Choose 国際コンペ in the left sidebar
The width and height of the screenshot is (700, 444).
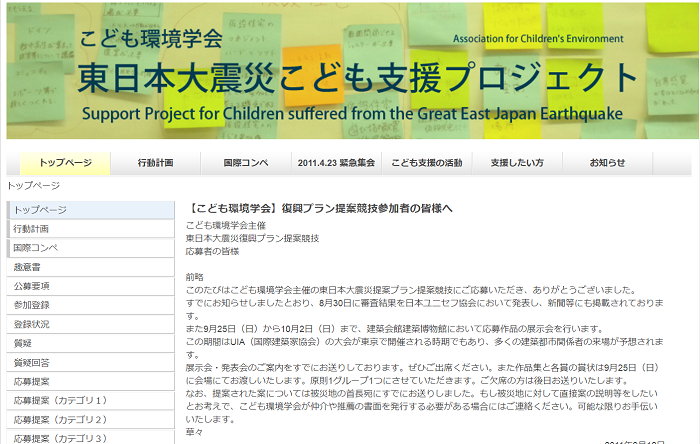click(x=36, y=248)
